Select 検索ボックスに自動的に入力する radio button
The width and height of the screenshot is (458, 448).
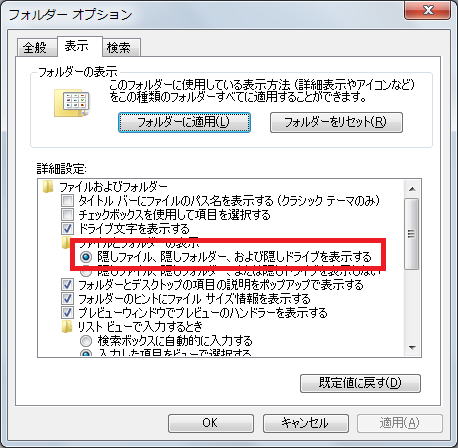point(86,341)
